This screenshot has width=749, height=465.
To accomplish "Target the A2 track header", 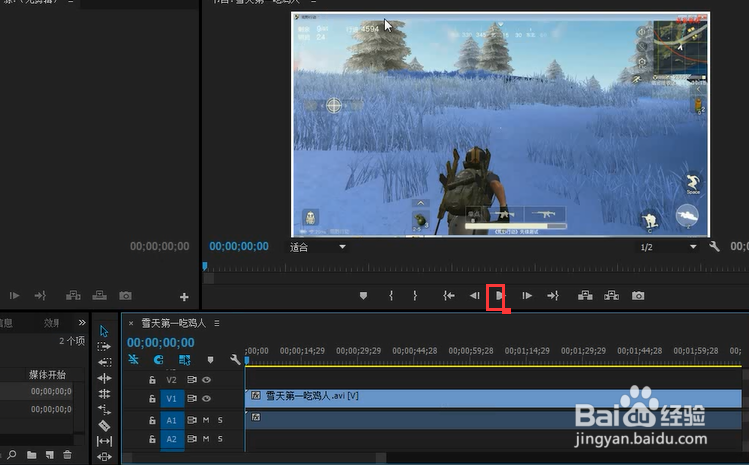I will point(172,439).
